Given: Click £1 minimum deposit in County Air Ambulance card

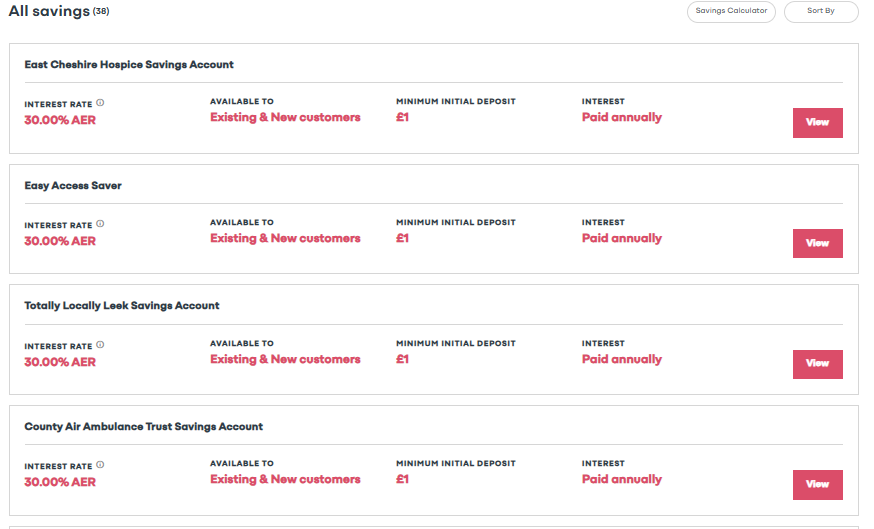Looking at the screenshot, I should [x=402, y=479].
